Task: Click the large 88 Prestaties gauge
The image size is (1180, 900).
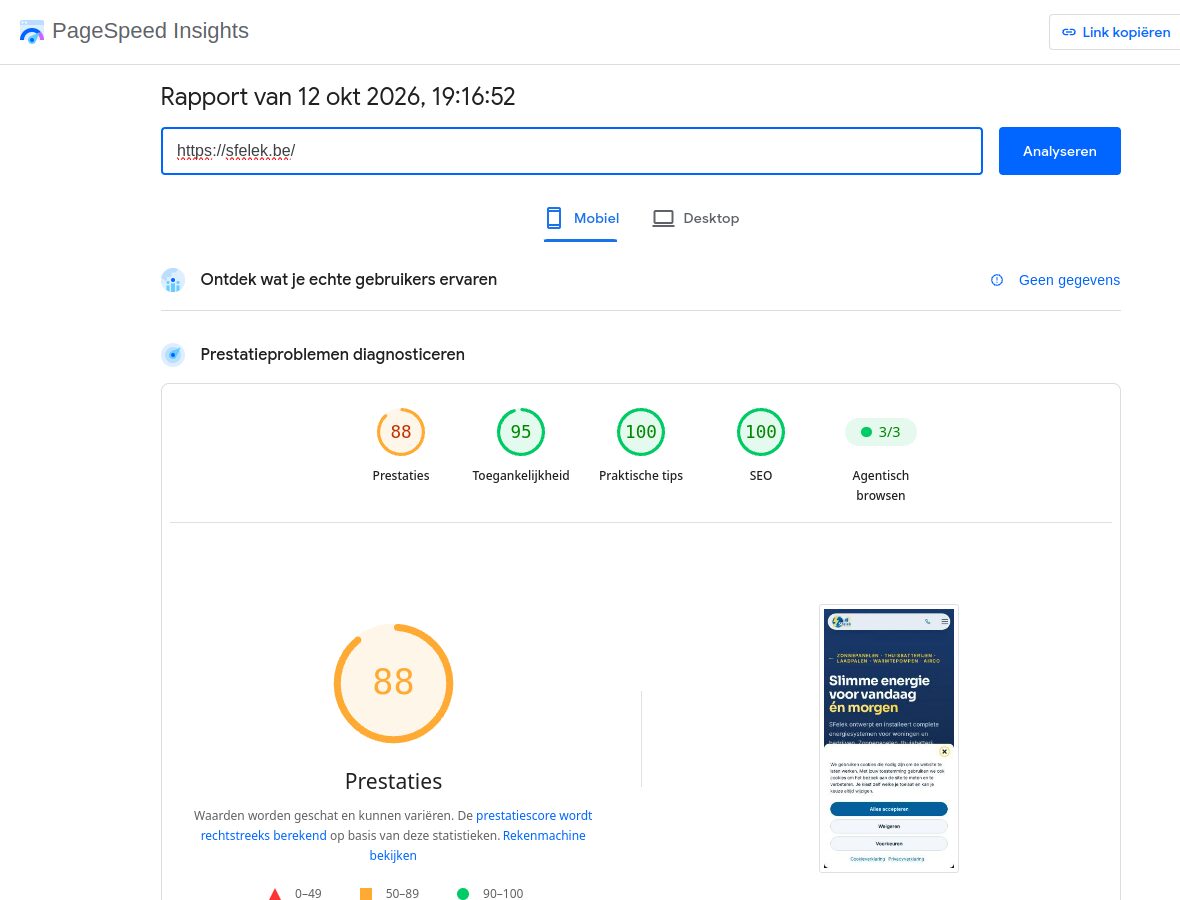Action: pyautogui.click(x=393, y=683)
